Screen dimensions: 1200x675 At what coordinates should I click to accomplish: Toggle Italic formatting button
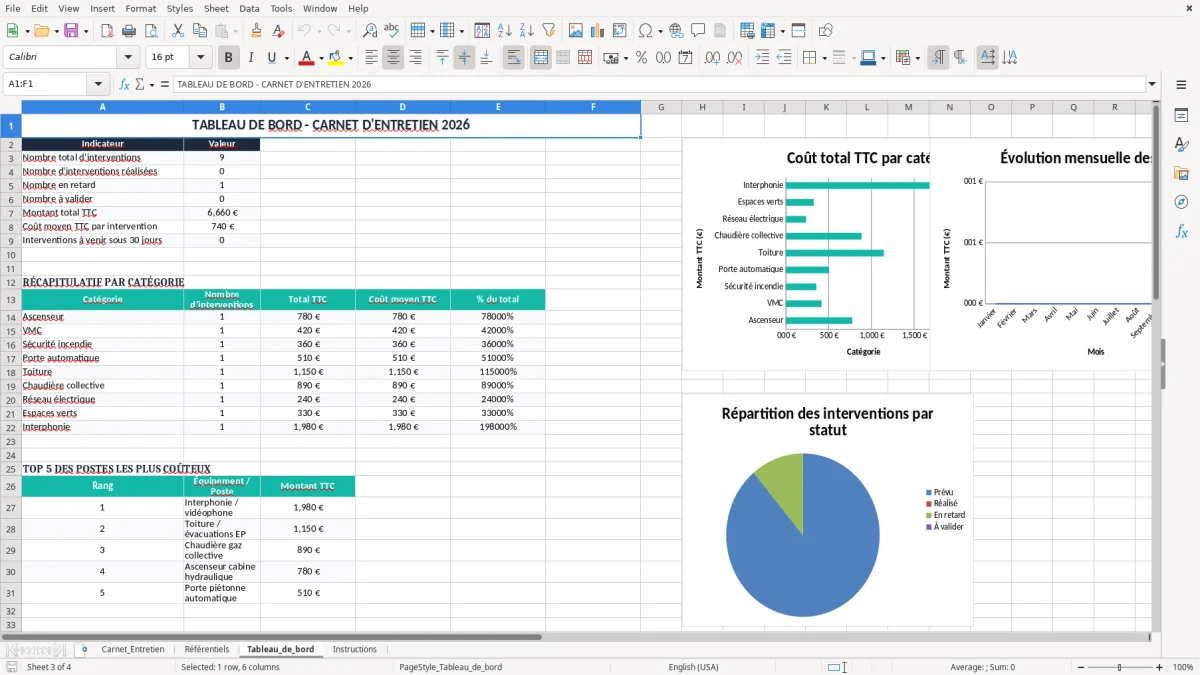pos(251,58)
